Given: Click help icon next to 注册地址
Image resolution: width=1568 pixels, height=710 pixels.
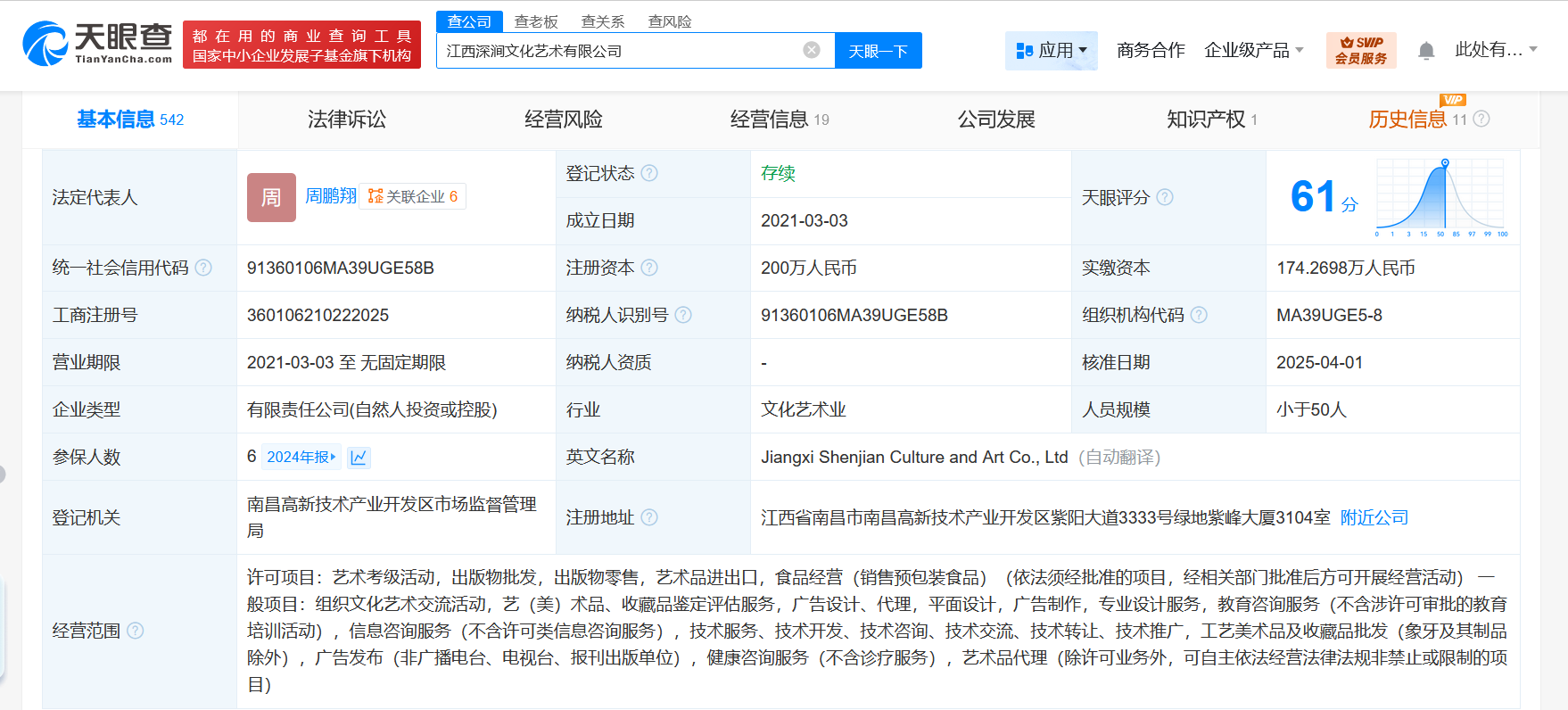Looking at the screenshot, I should pyautogui.click(x=649, y=517).
